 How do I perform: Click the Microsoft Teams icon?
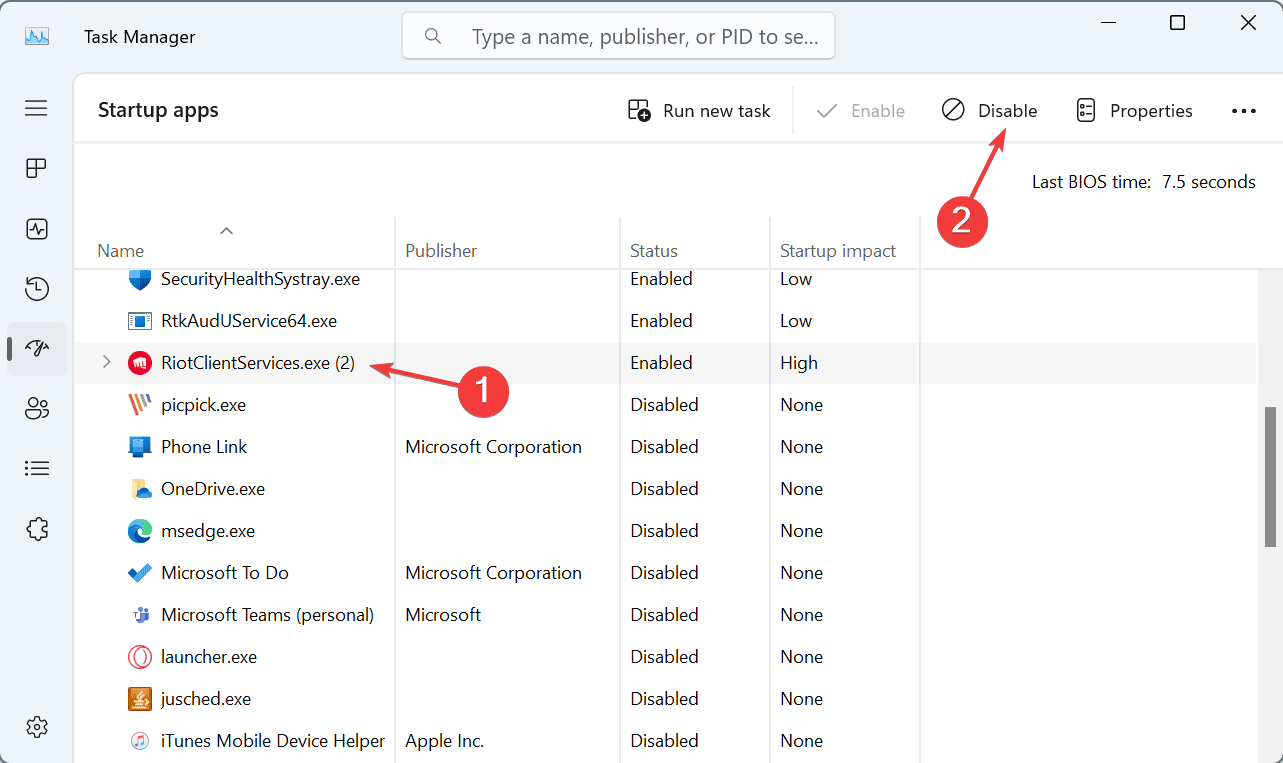click(x=140, y=615)
